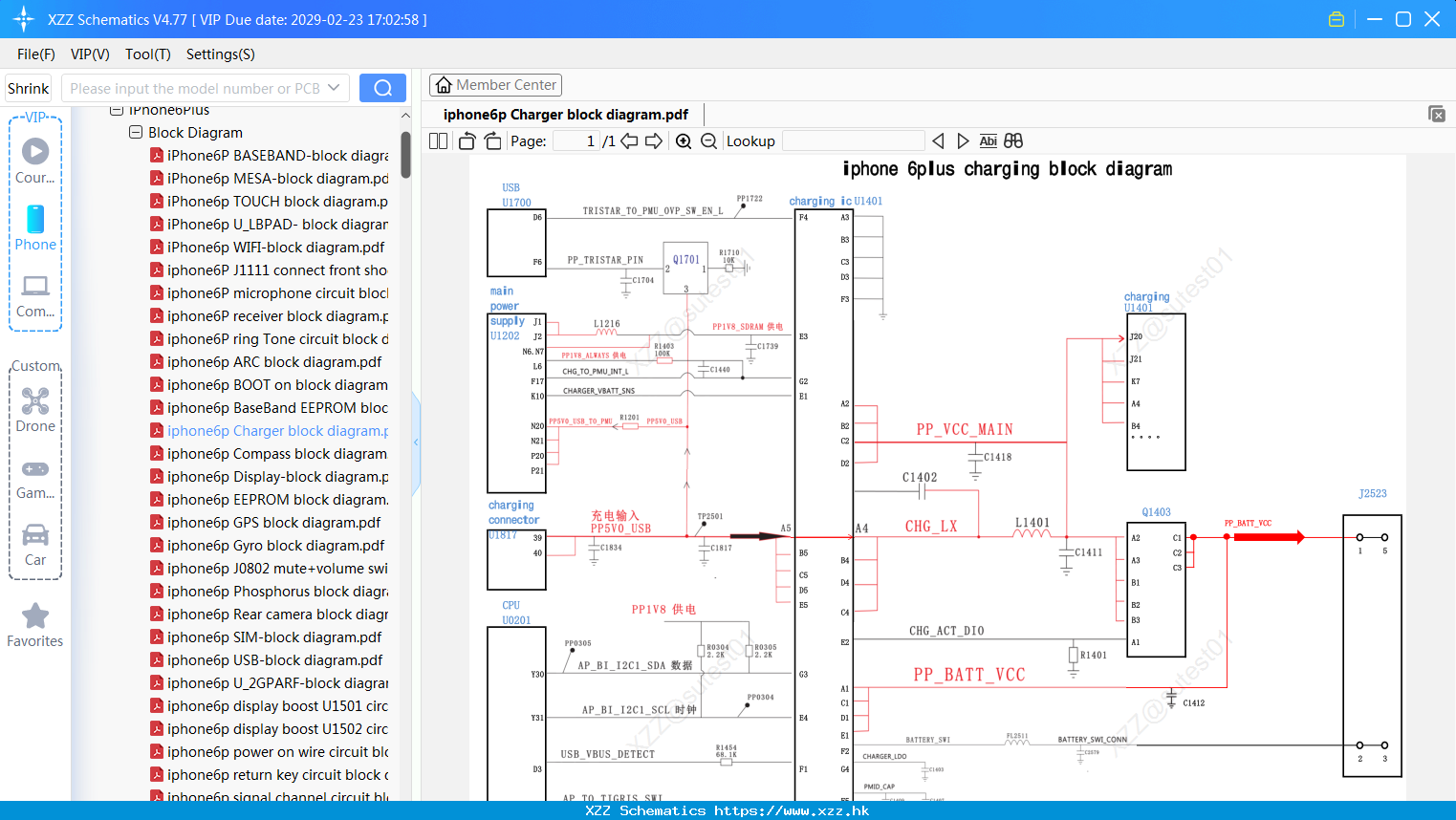Viewport: 1456px width, 820px height.
Task: Select the iphone6p Charger block diagram tab
Action: coord(565,115)
